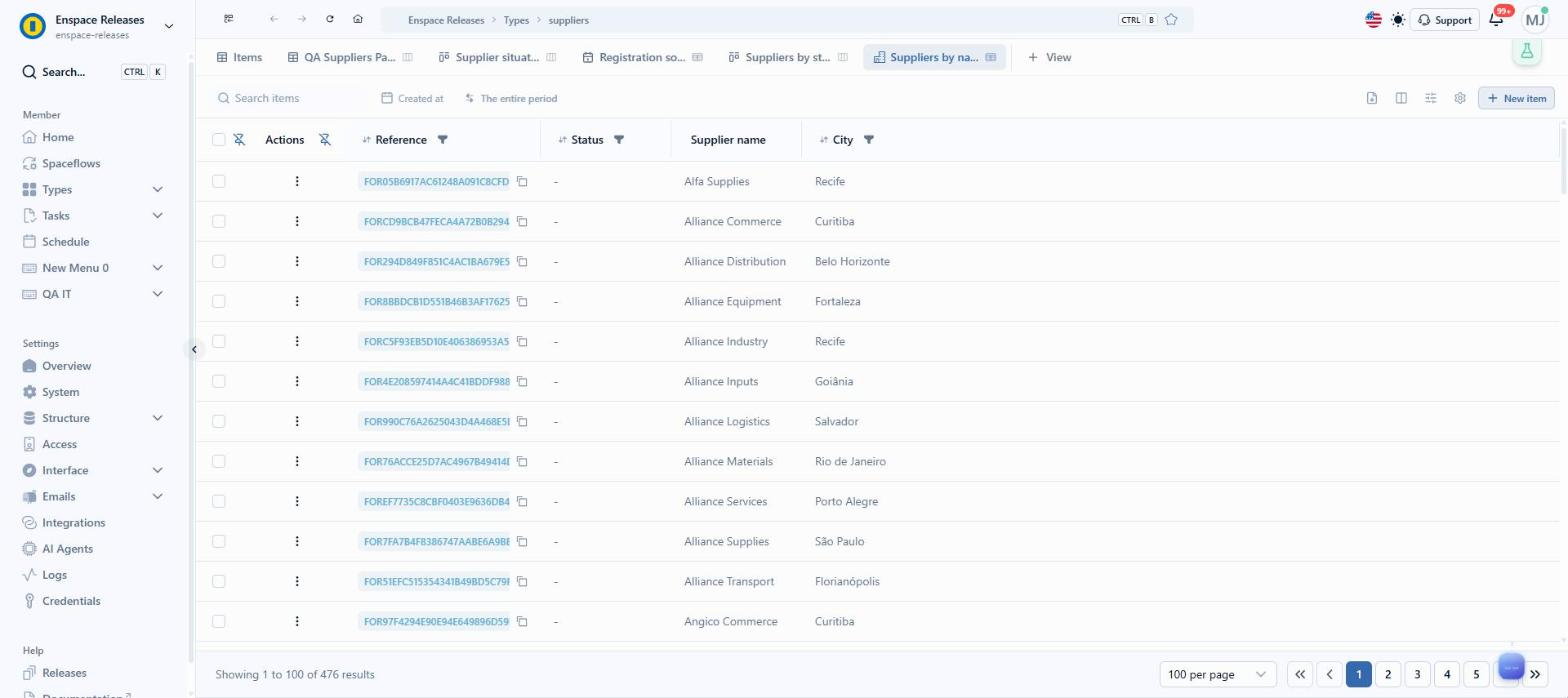Expand Emails settings section
This screenshot has height=698, width=1568.
[157, 496]
